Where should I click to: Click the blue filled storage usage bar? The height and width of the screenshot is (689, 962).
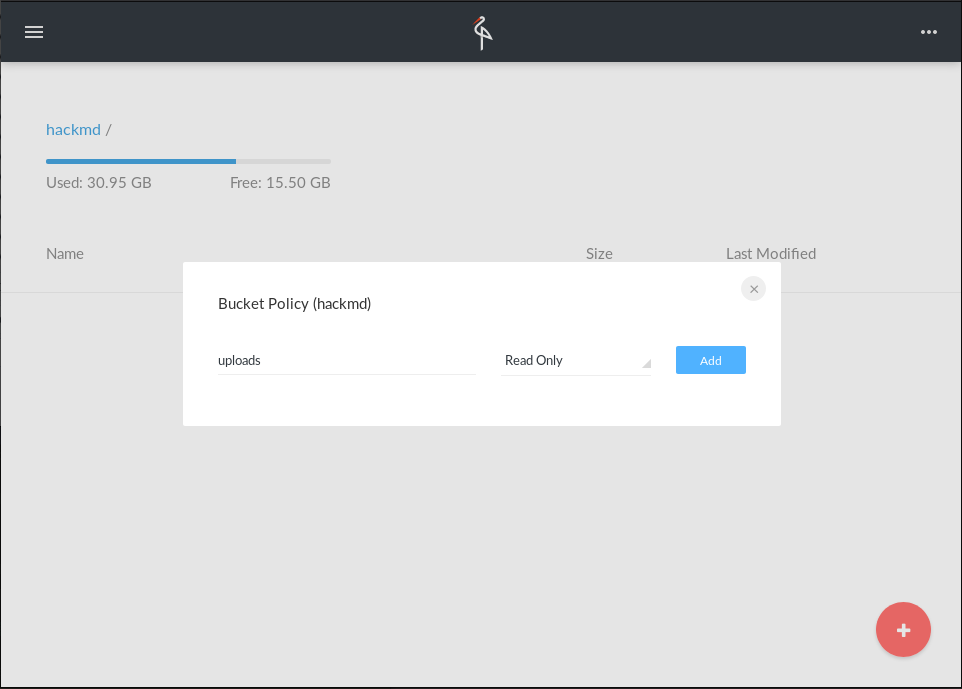point(140,161)
